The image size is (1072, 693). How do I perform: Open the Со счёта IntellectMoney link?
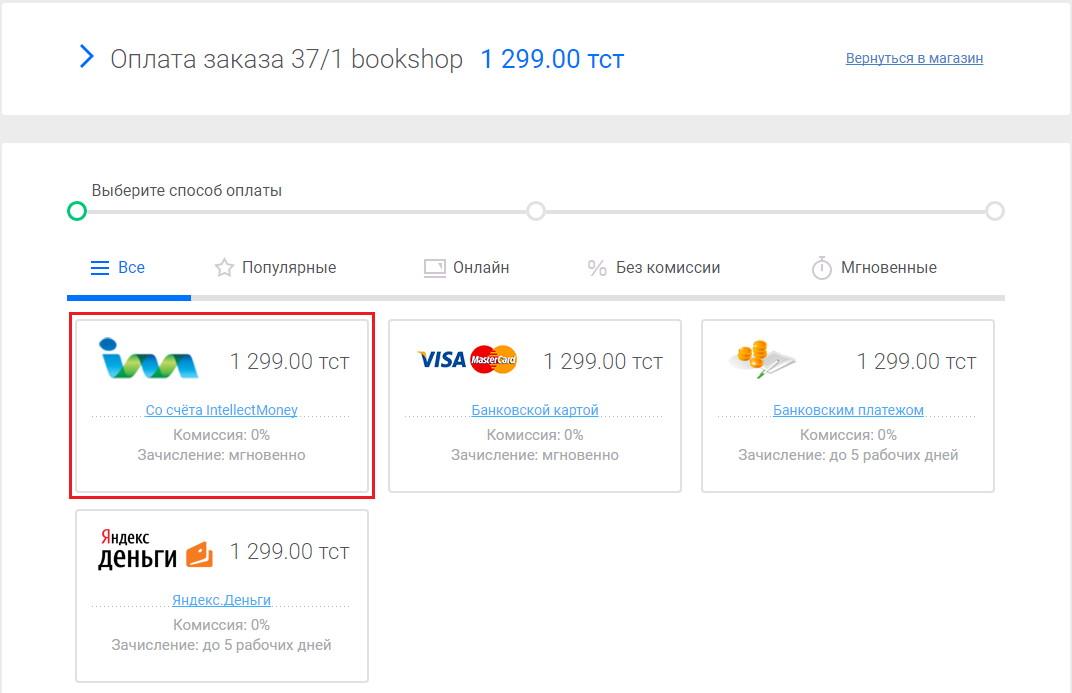(221, 410)
